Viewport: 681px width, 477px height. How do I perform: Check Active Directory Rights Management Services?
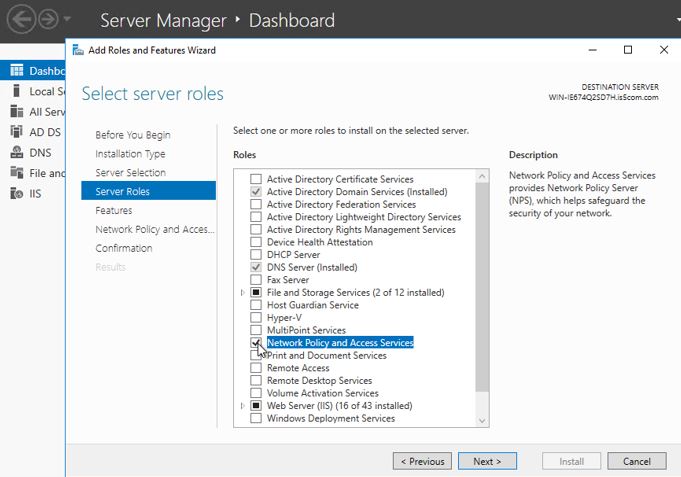[256, 229]
